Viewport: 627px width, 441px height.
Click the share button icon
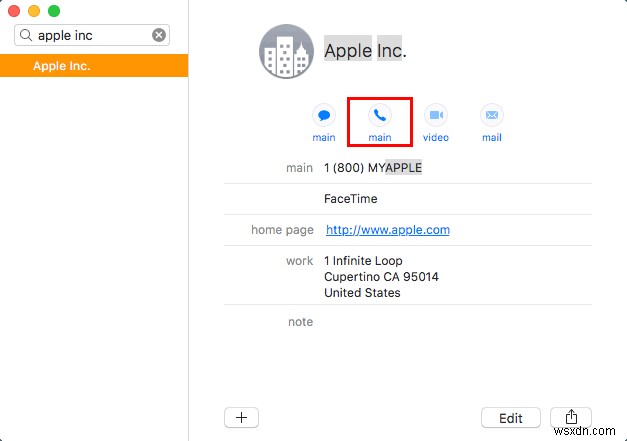[x=571, y=417]
